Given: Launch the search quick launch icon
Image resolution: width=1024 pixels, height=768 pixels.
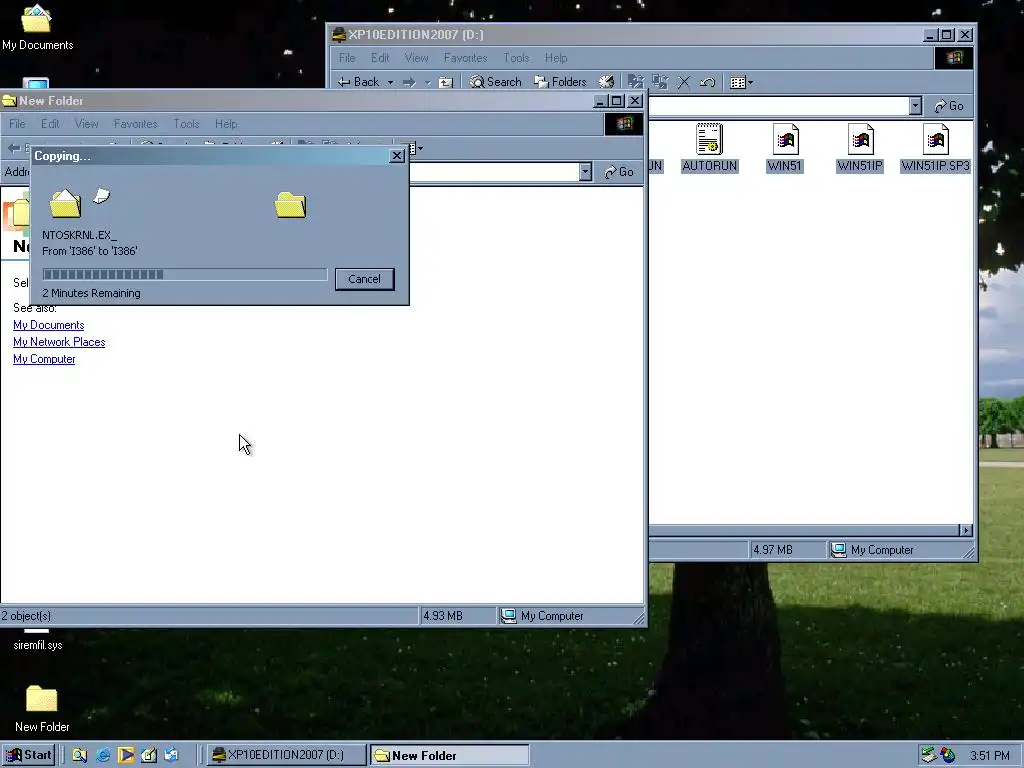Looking at the screenshot, I should click(x=80, y=755).
